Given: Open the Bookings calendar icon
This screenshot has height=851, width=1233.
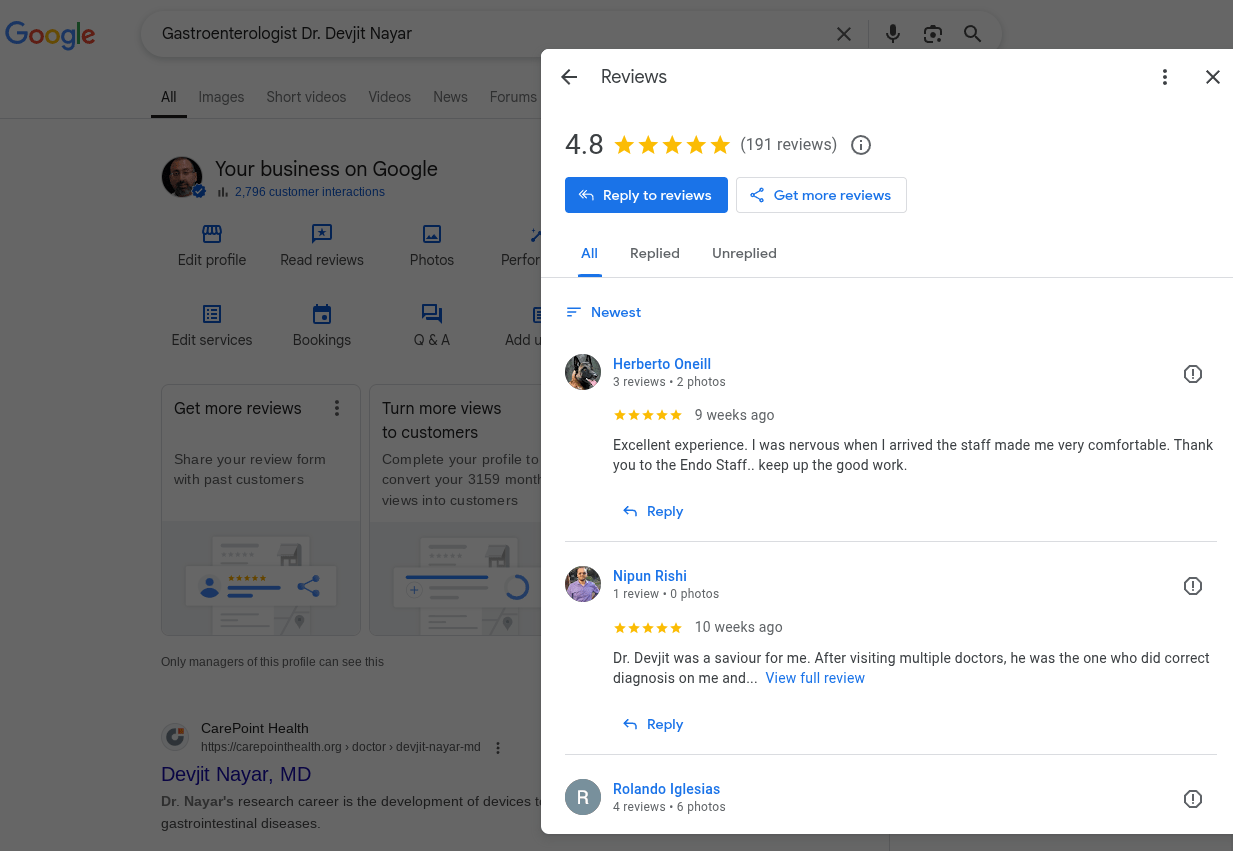Looking at the screenshot, I should pyautogui.click(x=322, y=315).
